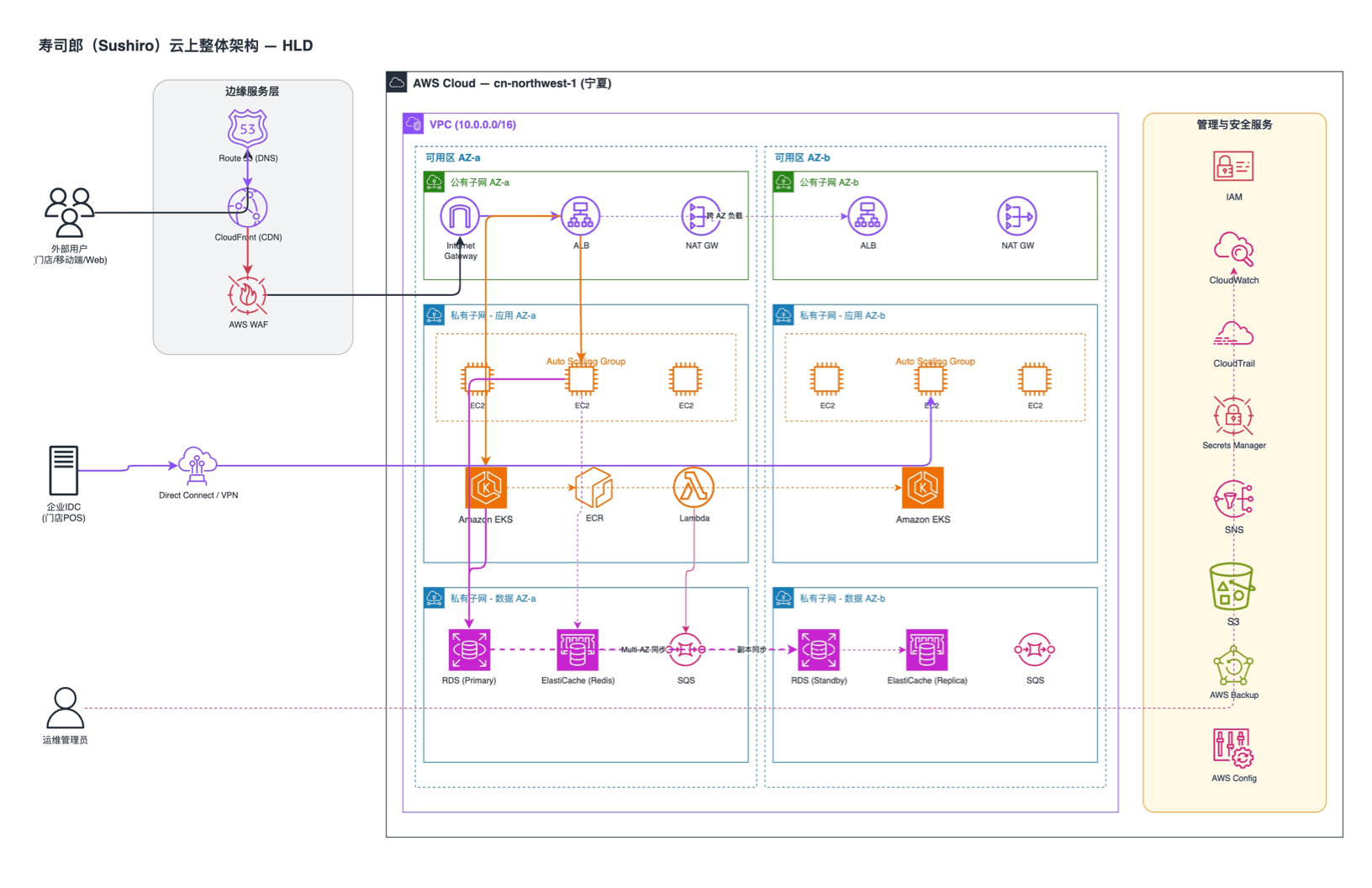The width and height of the screenshot is (1372, 888).
Task: Select the VPC group header icon
Action: coord(413,124)
